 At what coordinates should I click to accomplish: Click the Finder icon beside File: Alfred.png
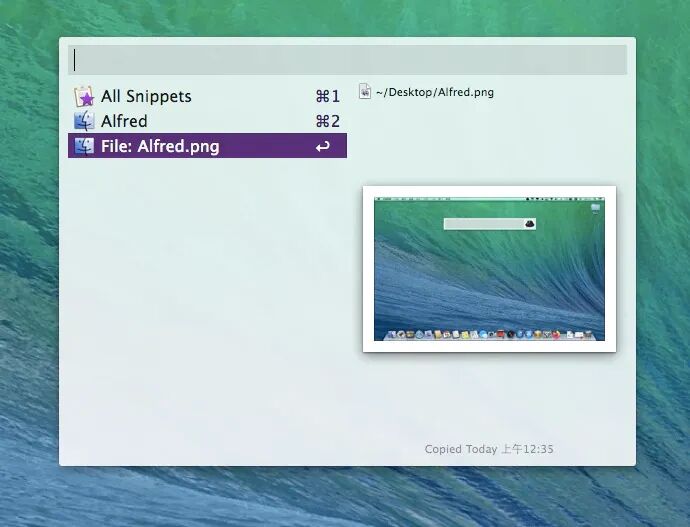[84, 146]
